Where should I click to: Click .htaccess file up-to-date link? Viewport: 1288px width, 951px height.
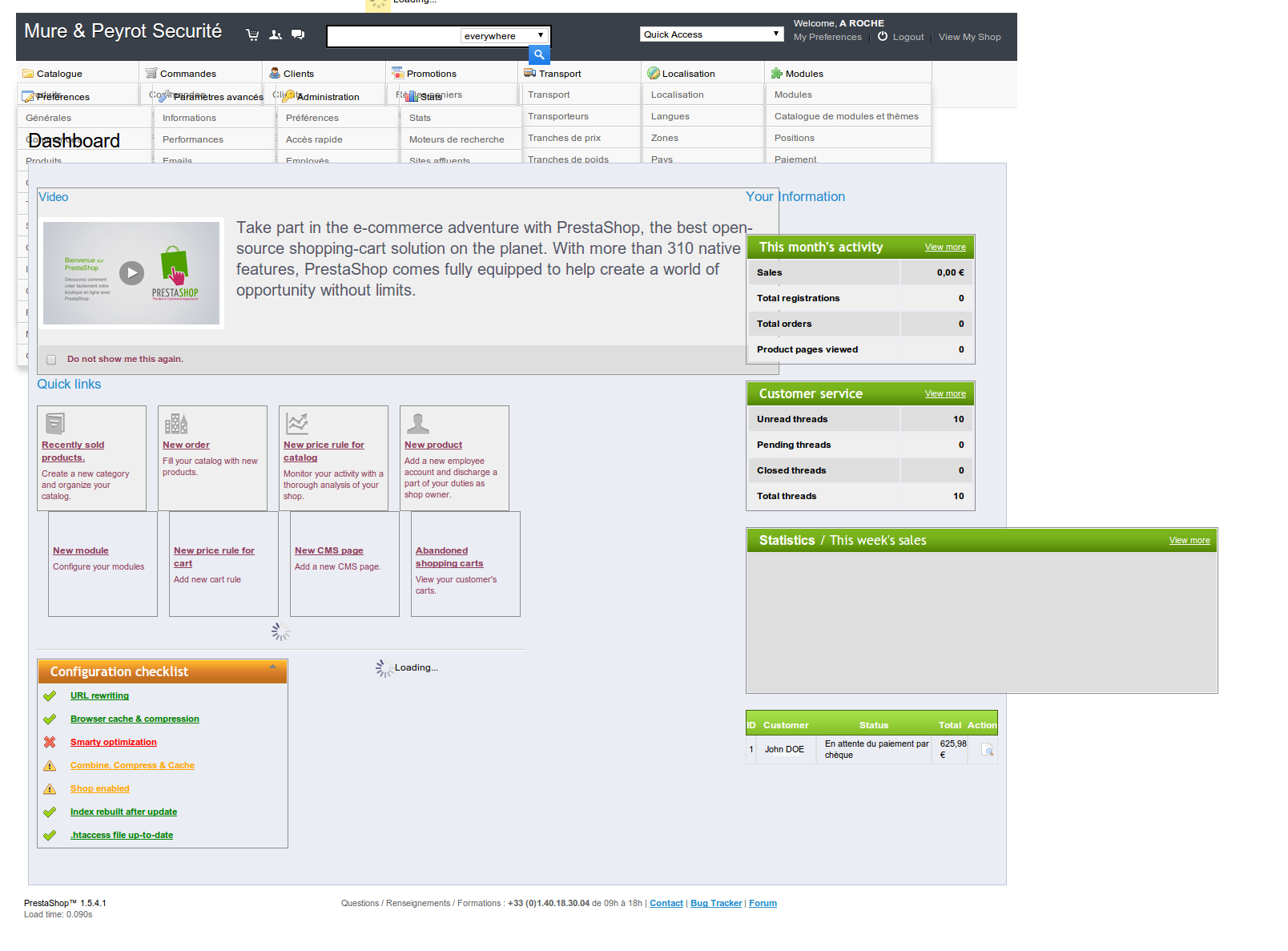tap(122, 835)
